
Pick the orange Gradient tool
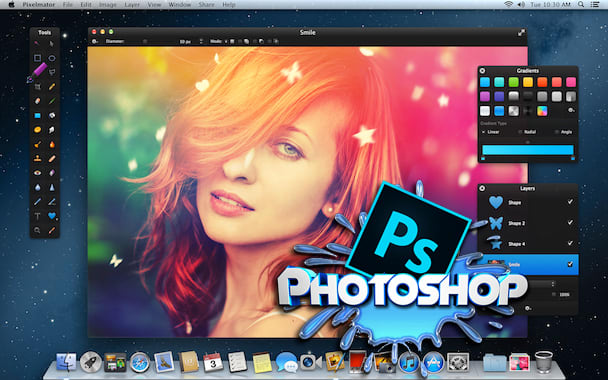tap(37, 130)
